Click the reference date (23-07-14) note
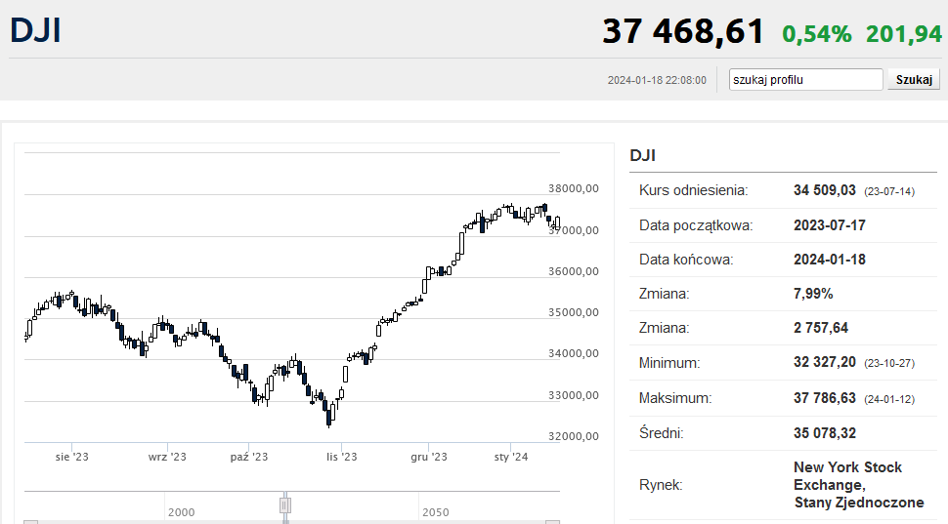 coord(889,192)
